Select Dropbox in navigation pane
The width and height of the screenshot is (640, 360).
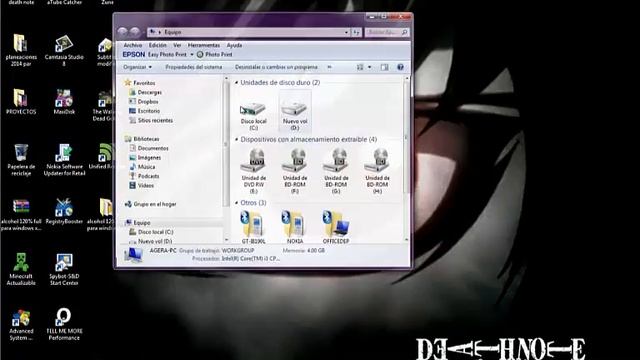[x=144, y=102]
